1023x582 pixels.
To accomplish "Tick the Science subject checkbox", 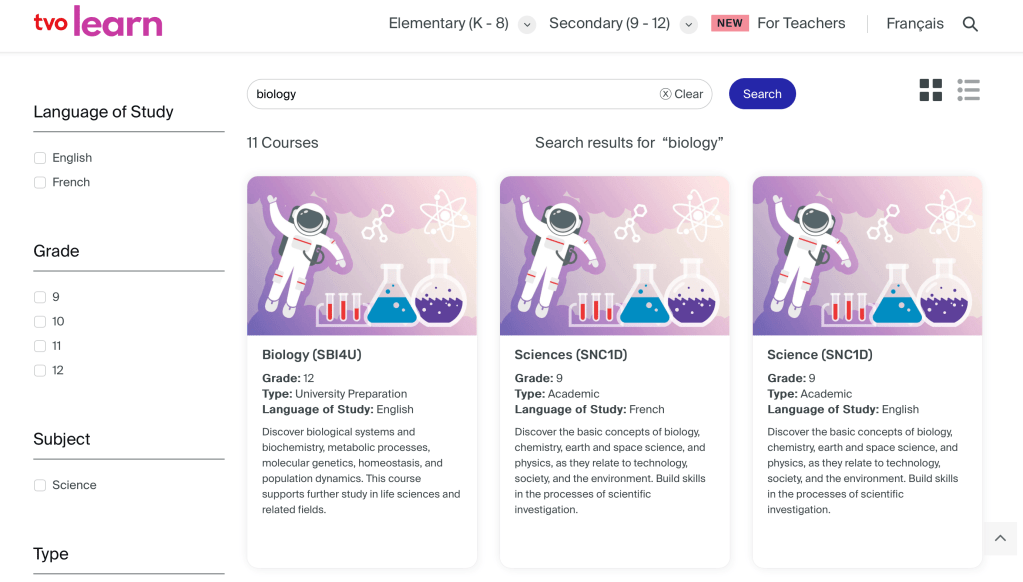I will point(40,485).
